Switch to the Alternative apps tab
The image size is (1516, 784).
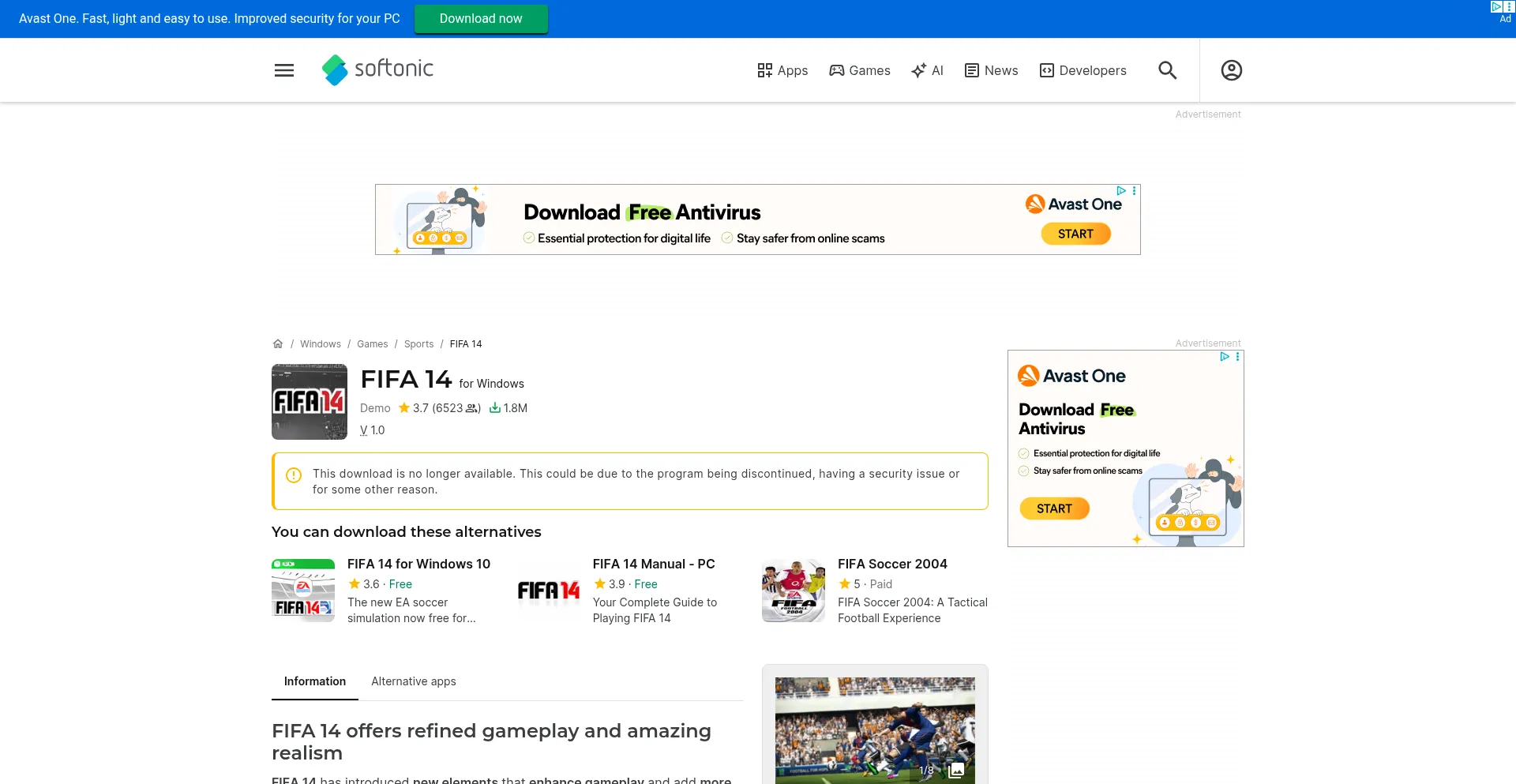(414, 681)
